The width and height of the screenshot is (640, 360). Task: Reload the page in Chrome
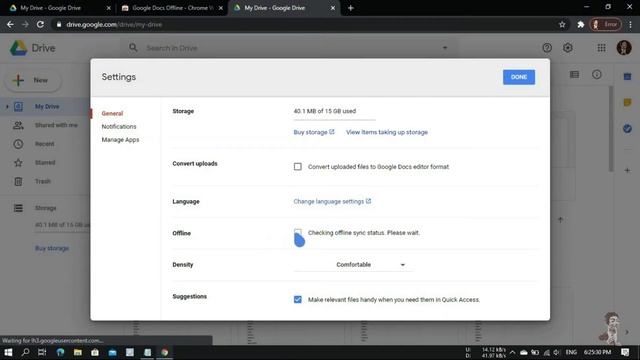click(x=40, y=24)
